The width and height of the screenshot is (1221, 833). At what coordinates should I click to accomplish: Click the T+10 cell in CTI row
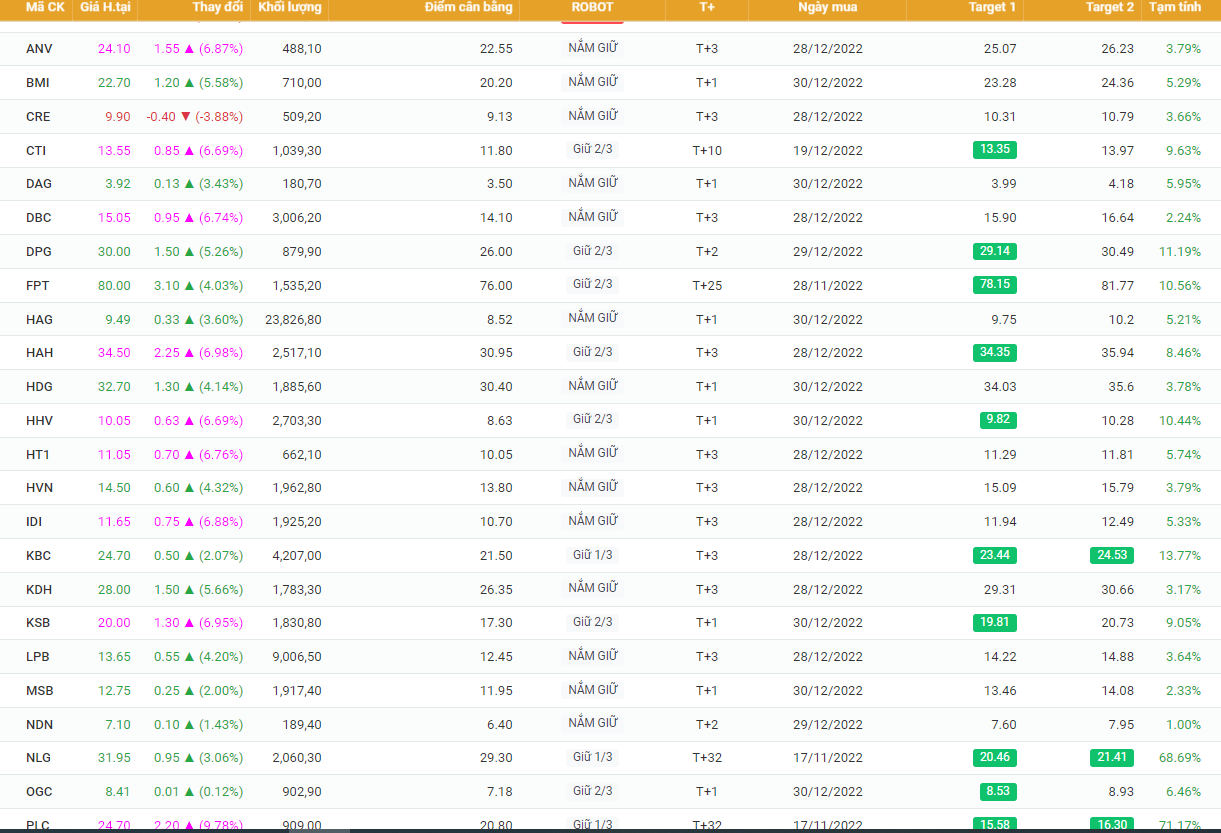tap(707, 151)
